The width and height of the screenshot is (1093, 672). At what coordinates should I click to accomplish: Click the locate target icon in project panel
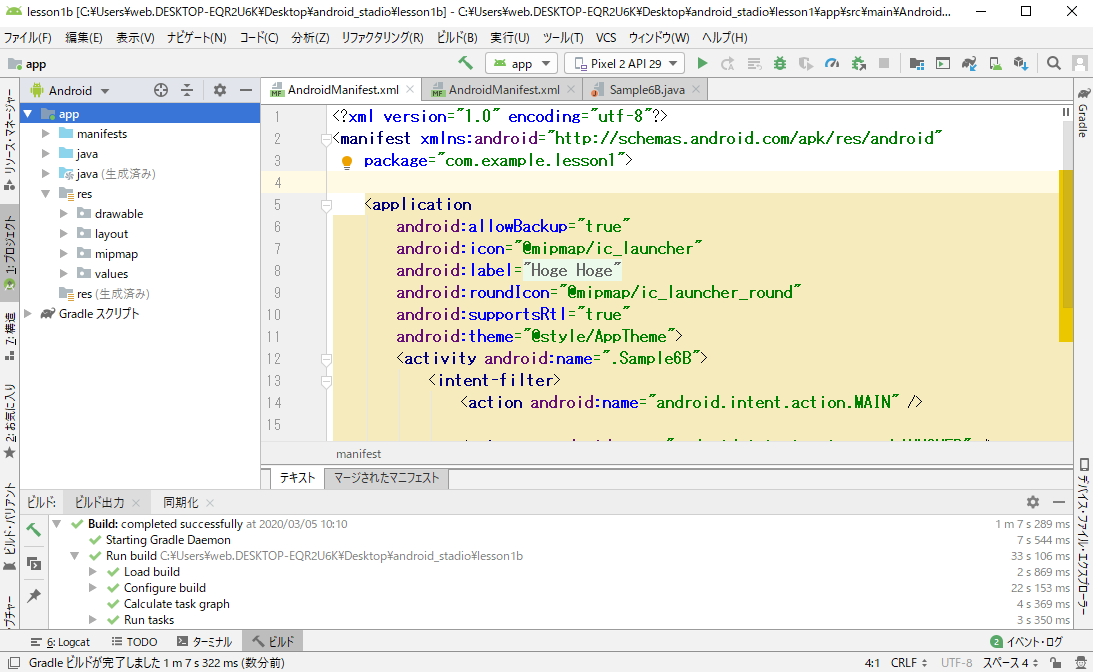click(160, 90)
